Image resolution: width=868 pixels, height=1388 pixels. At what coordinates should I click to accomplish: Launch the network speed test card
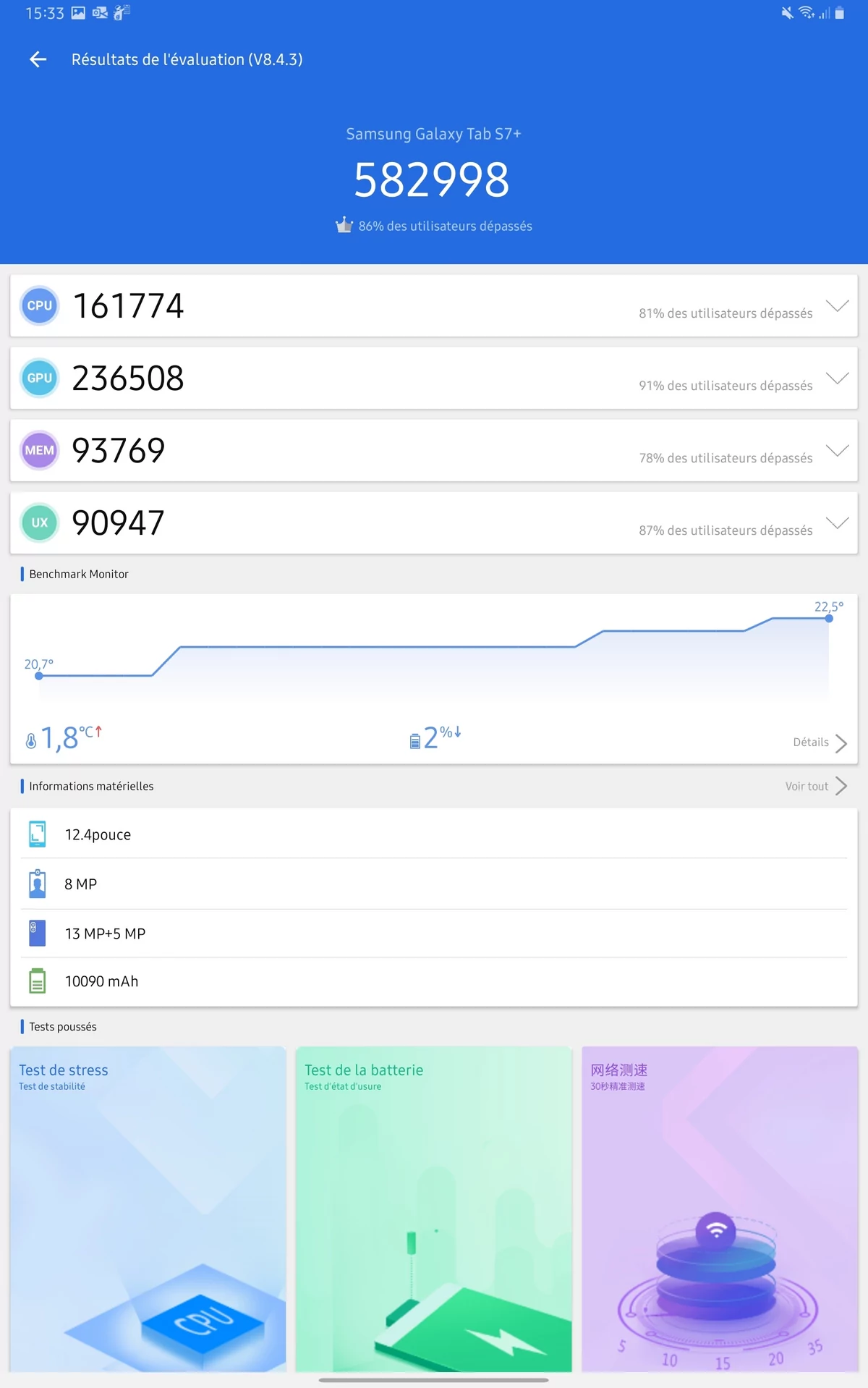pos(720,1209)
